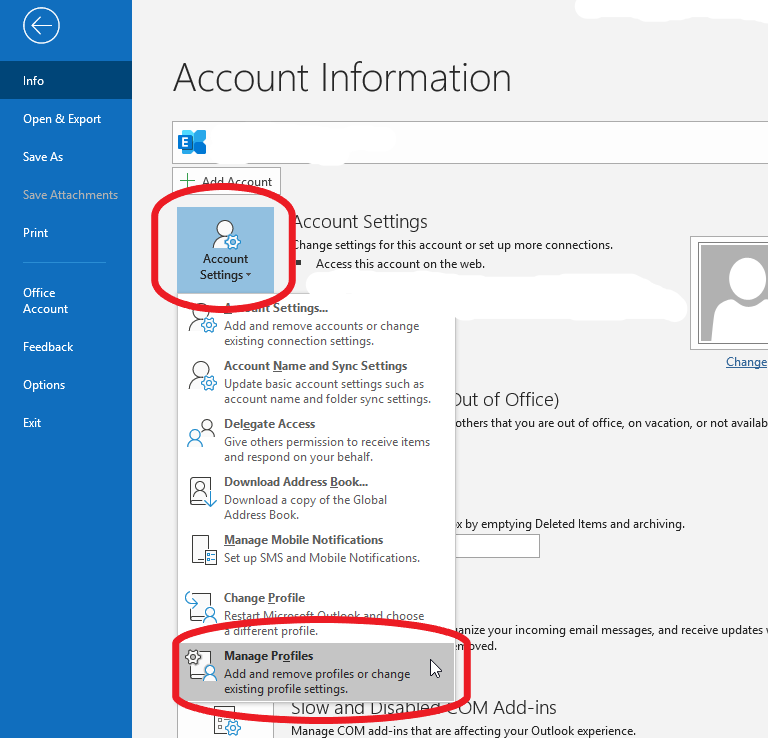This screenshot has height=738, width=768.
Task: Select Print in the backstage sidebar
Action: tap(35, 233)
